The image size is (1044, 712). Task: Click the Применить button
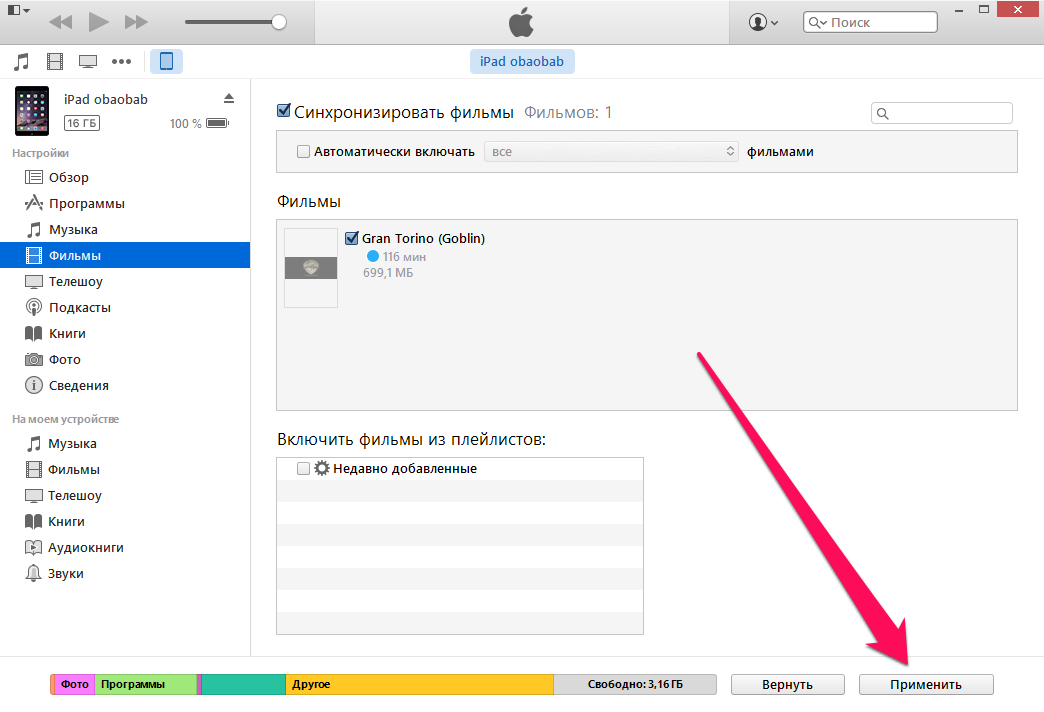pos(926,685)
